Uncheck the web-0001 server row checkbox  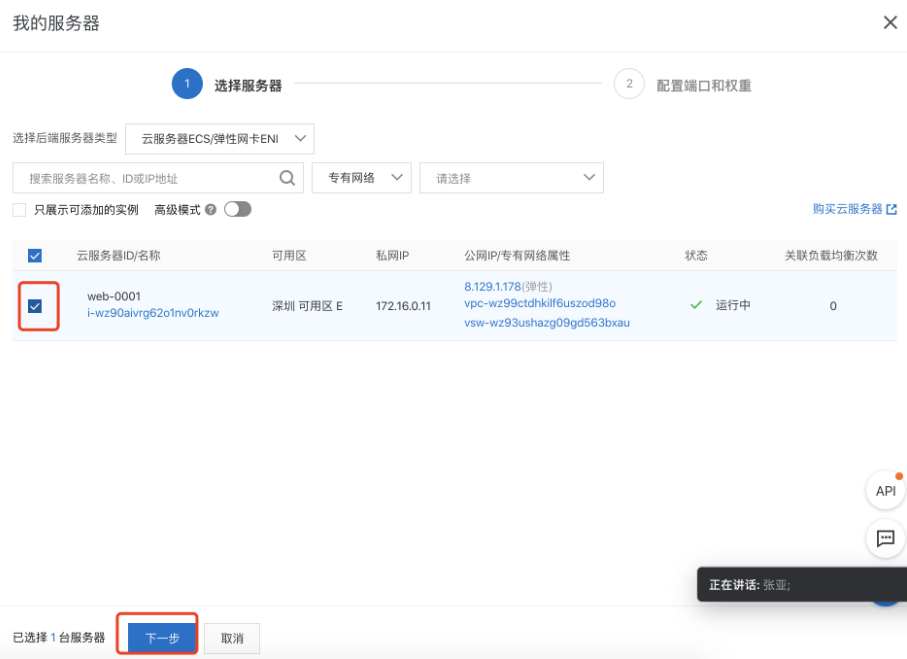pos(33,305)
